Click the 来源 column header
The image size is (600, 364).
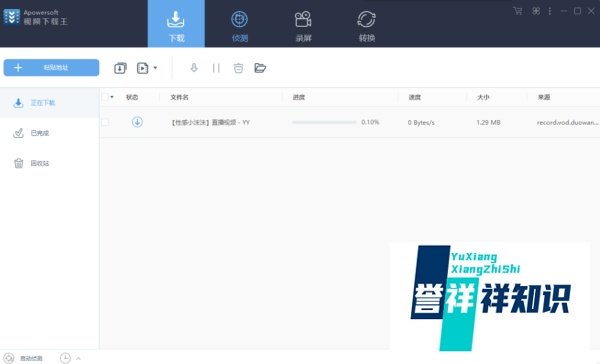tap(544, 97)
